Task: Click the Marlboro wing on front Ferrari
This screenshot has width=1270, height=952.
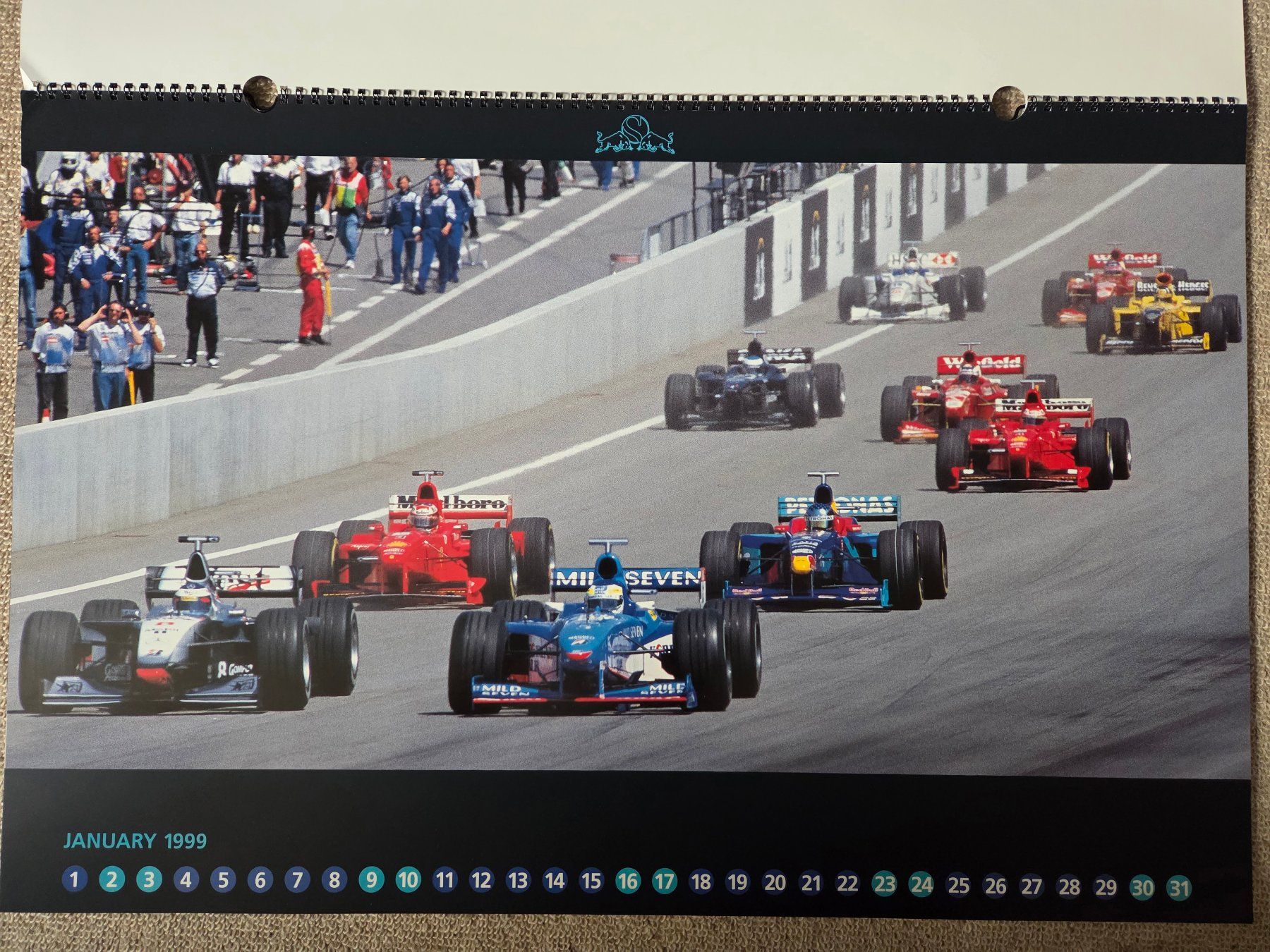Action: tap(450, 504)
